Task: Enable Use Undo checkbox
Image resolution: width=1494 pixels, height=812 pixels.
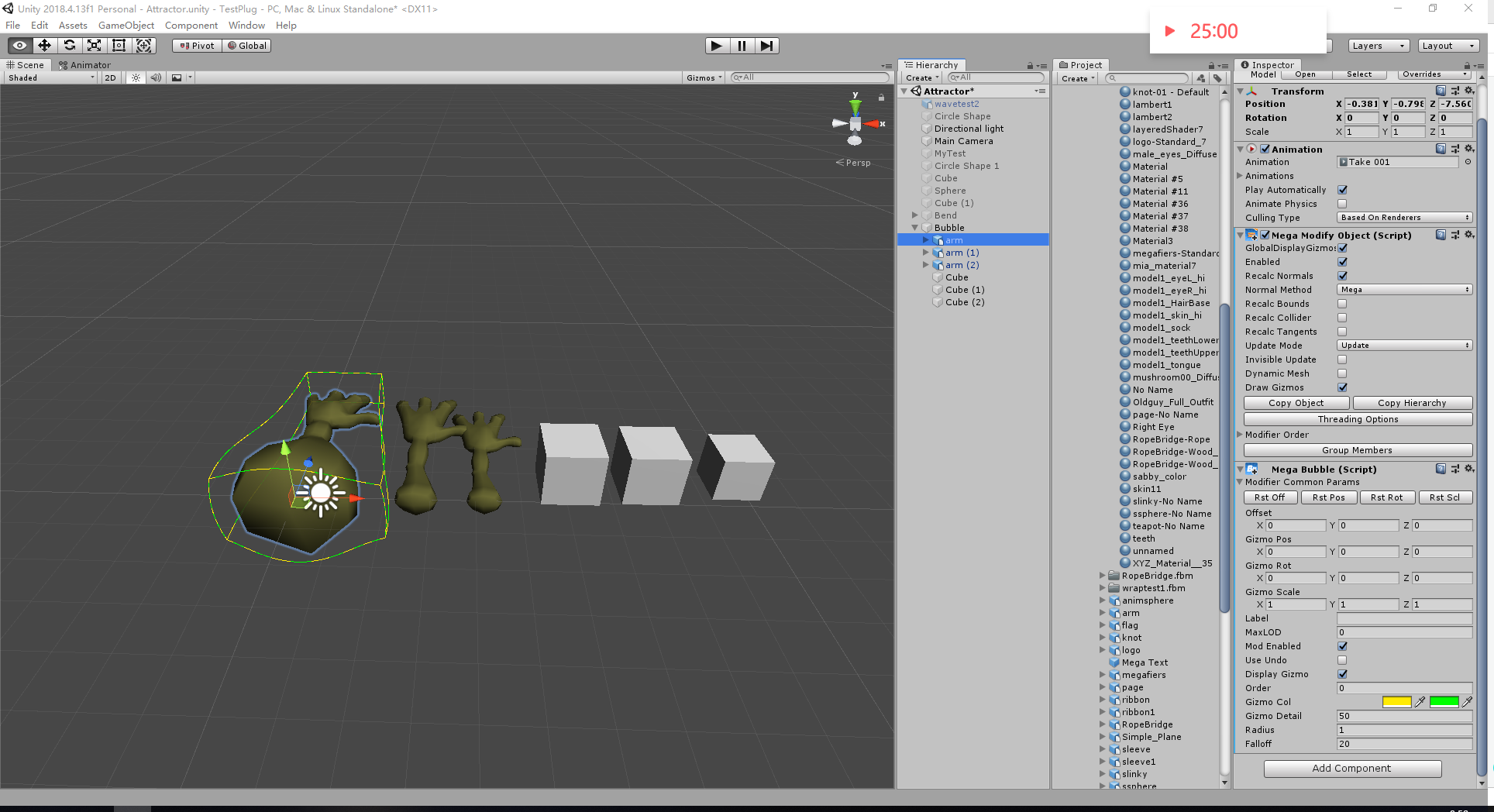Action: [1342, 660]
